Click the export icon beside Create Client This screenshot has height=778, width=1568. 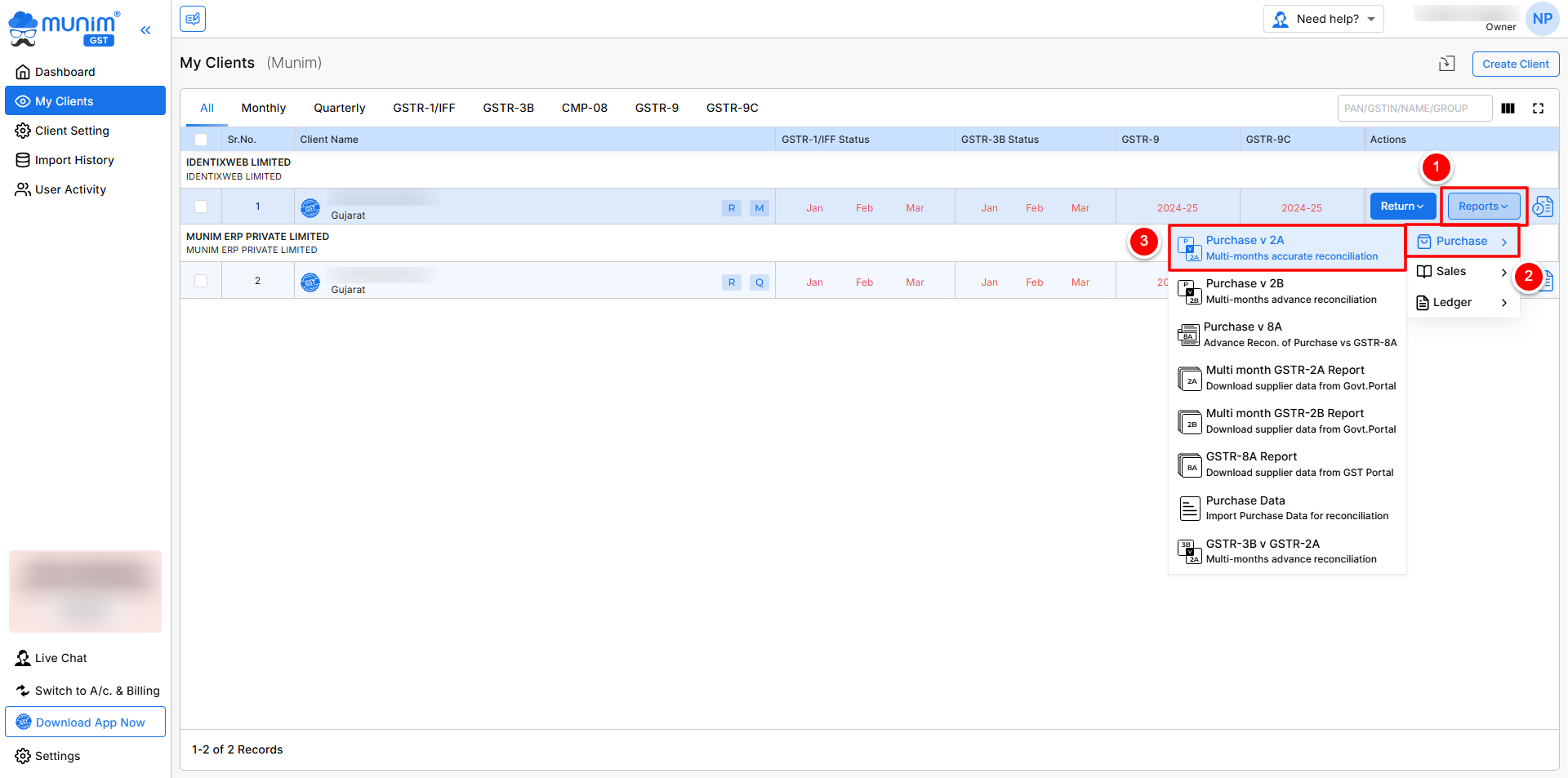[x=1446, y=64]
